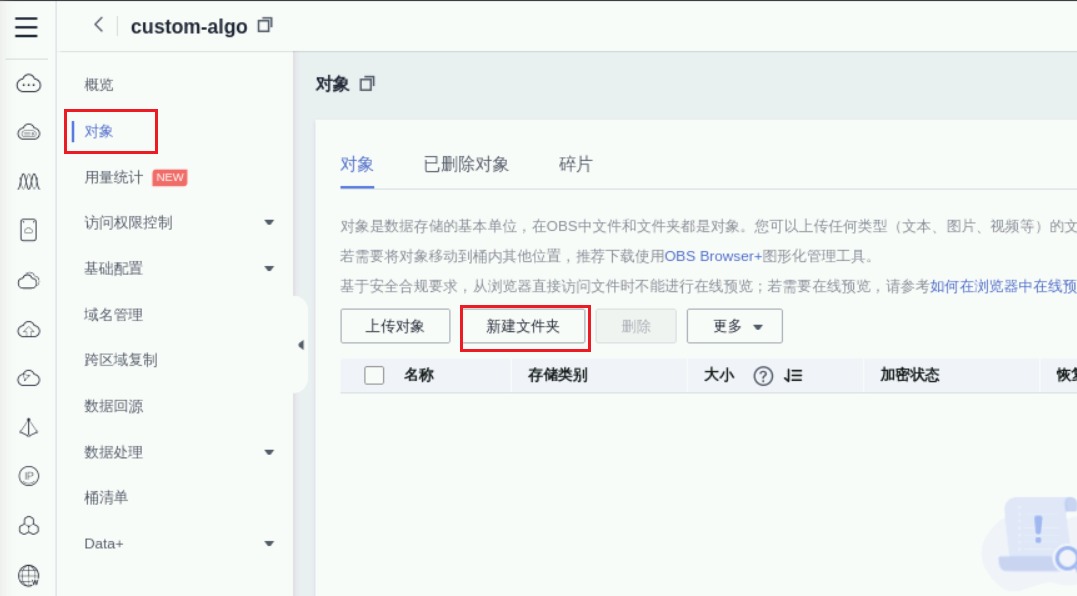Click the globe icon in left rail
1077x596 pixels.
tap(29, 575)
